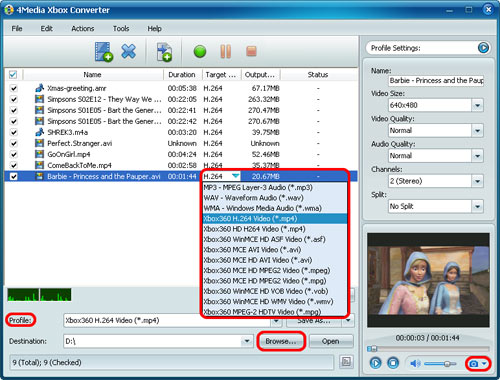Select MP3 - MPEG Layer-3 Audio option
This screenshot has height=380, width=500.
(275, 187)
